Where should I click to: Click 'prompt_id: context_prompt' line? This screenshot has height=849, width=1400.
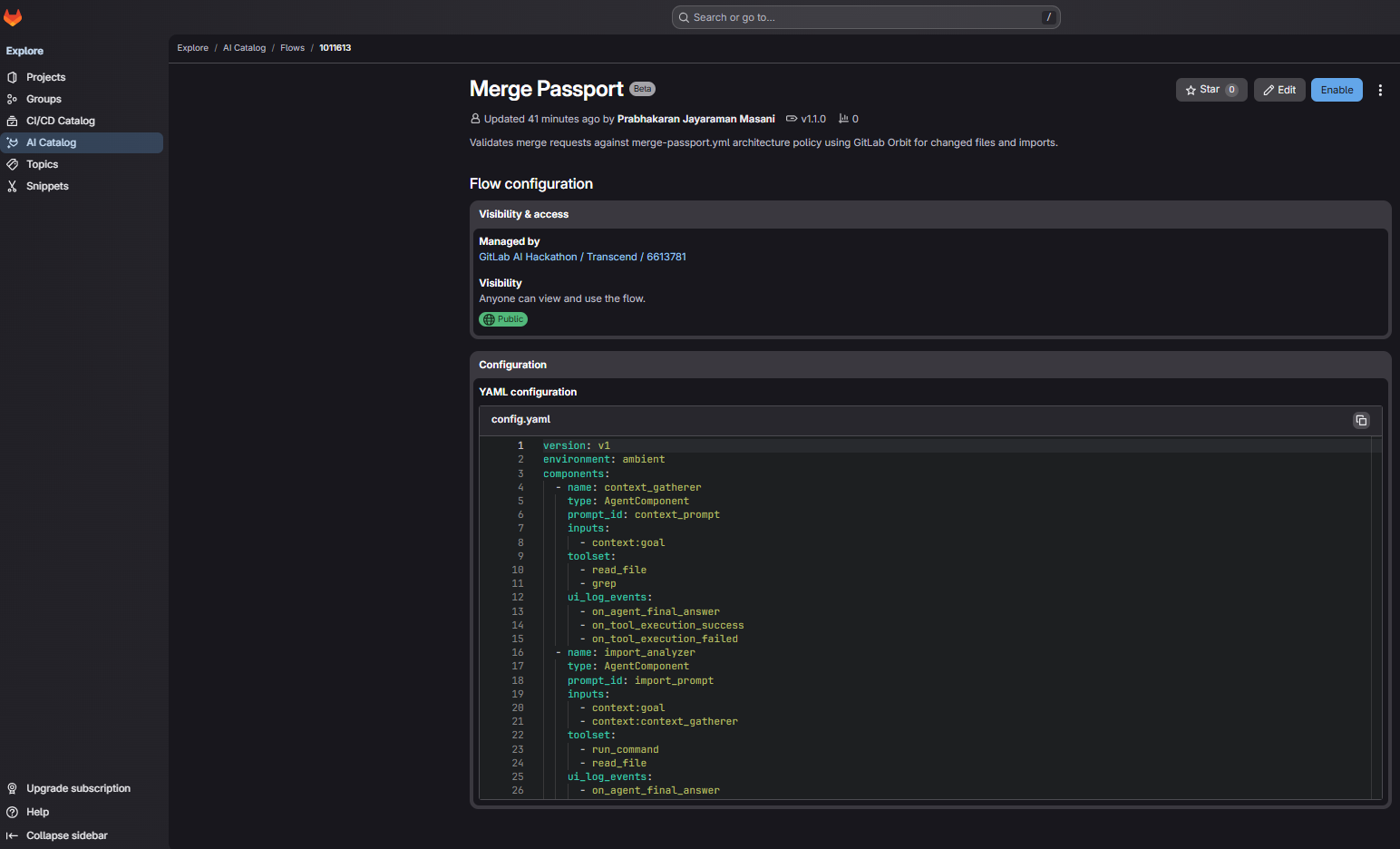644,514
